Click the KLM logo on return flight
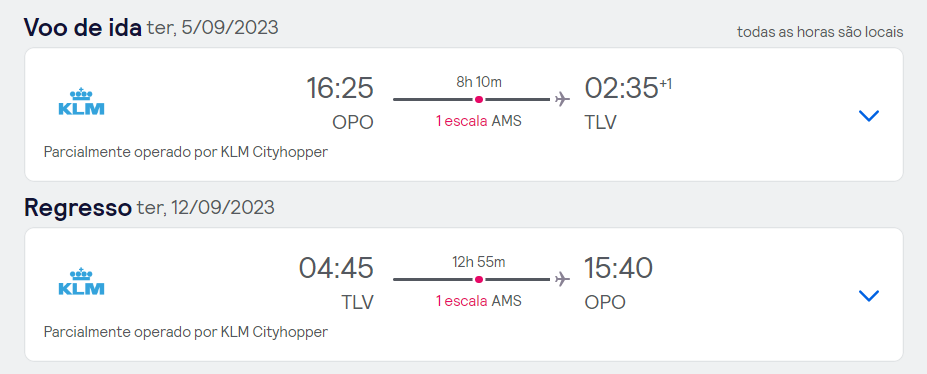This screenshot has width=927, height=374. pos(82,281)
